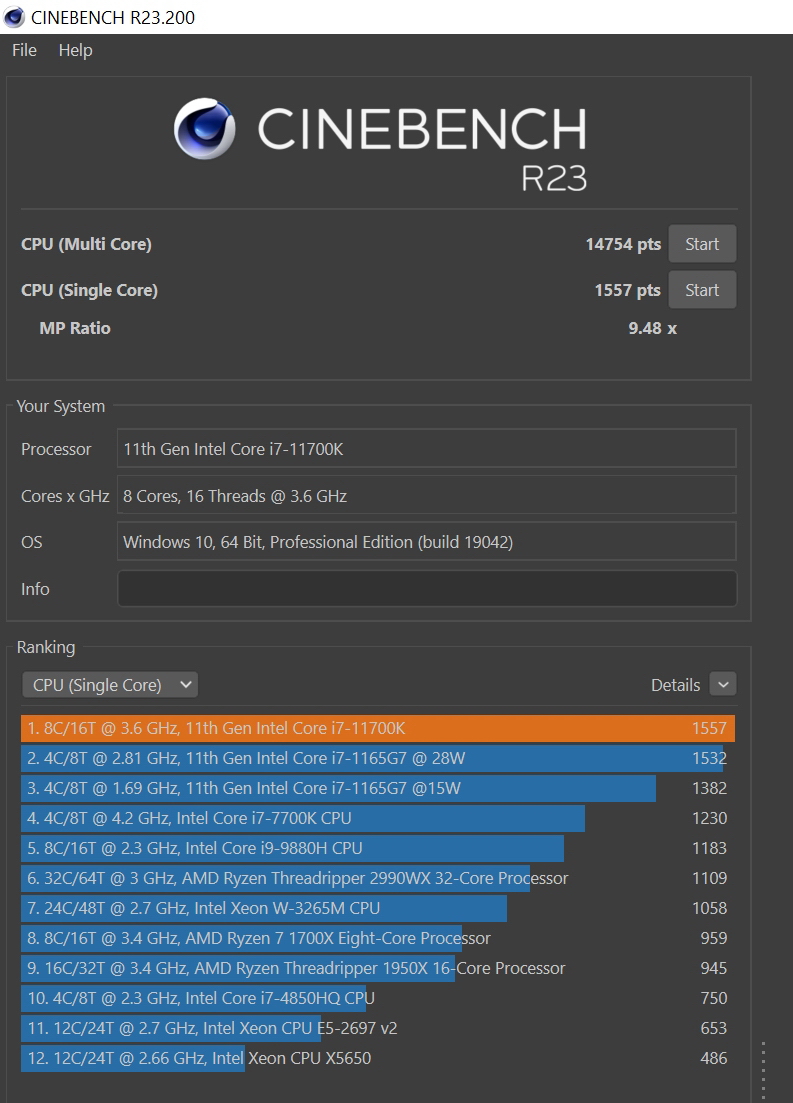Select the i7-1165G7 @ 28W ranking row
This screenshot has width=793, height=1103.
[377, 758]
